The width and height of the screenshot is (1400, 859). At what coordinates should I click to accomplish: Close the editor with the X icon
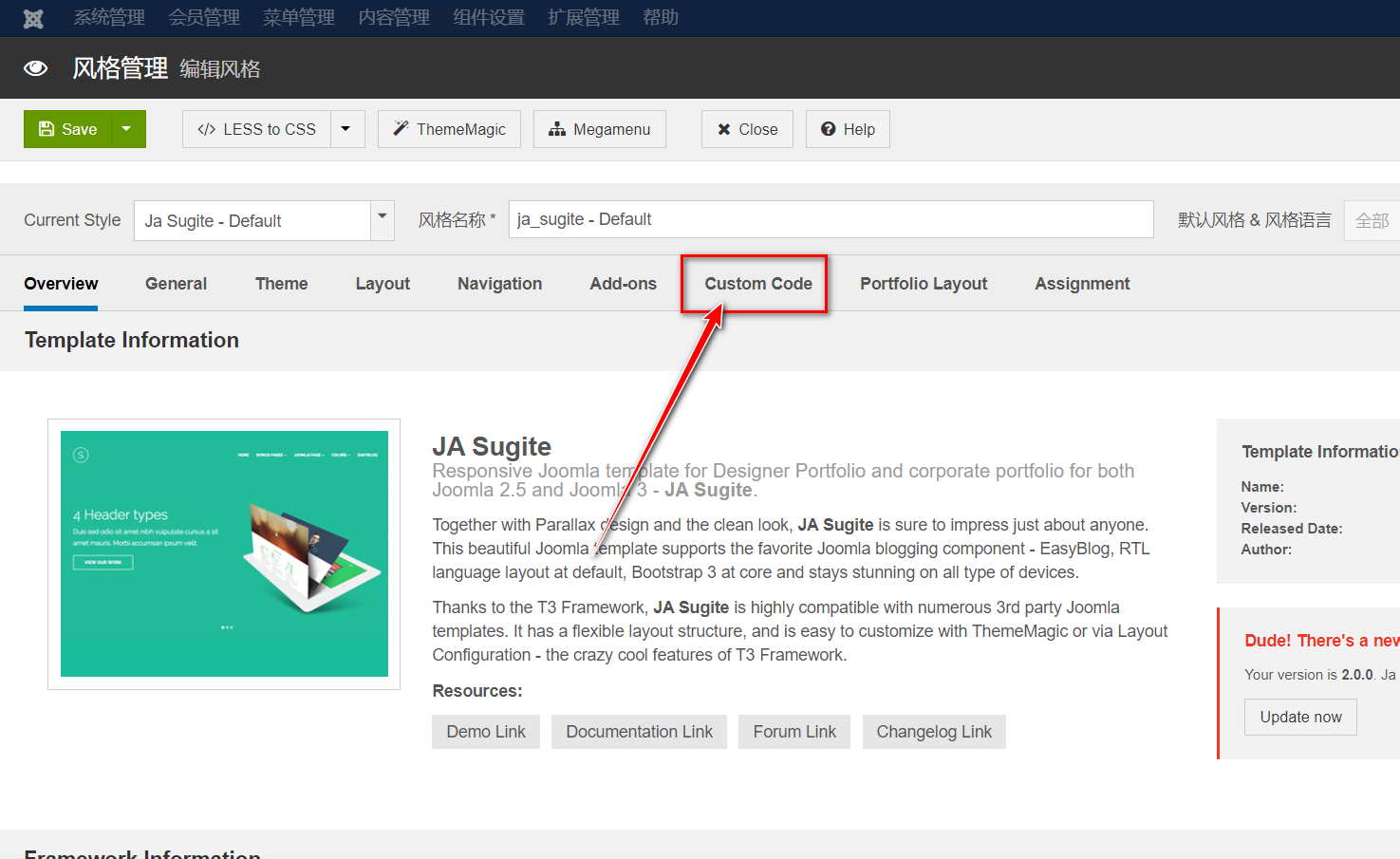click(x=723, y=128)
